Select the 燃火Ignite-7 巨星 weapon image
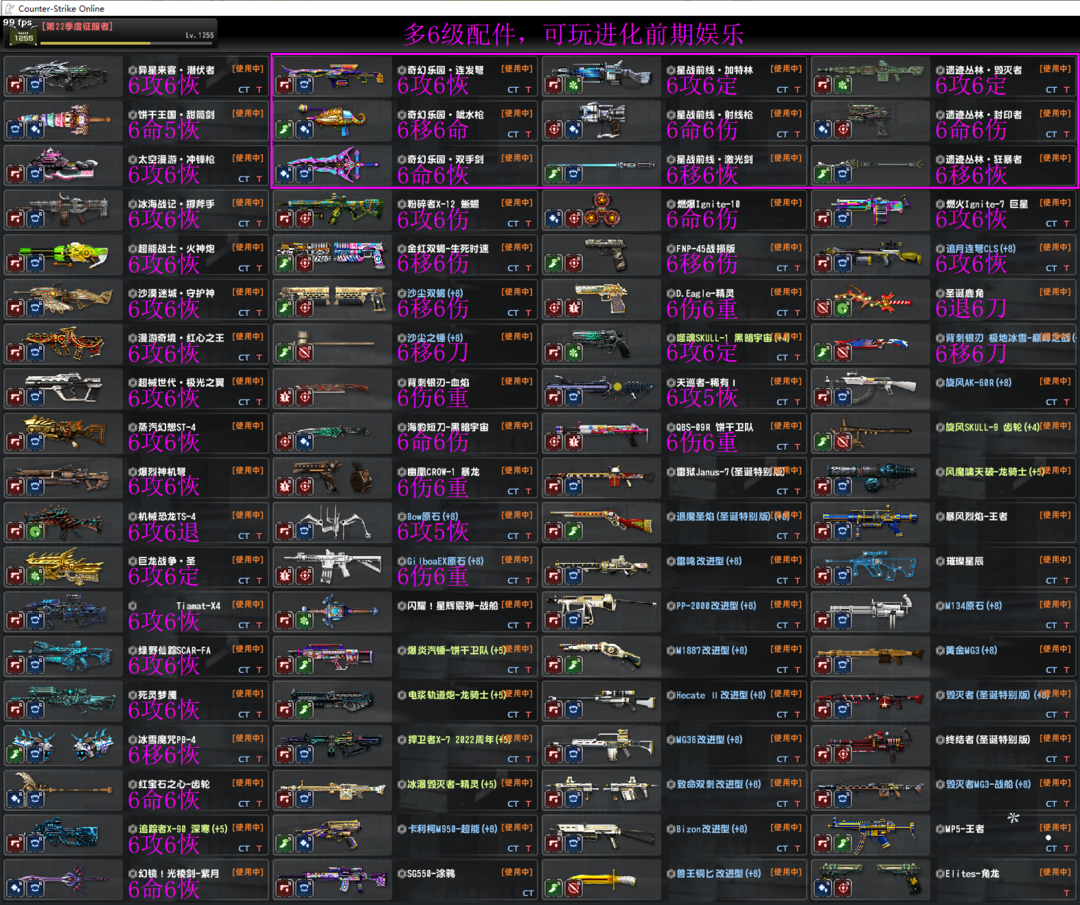This screenshot has width=1080, height=905. point(870,209)
